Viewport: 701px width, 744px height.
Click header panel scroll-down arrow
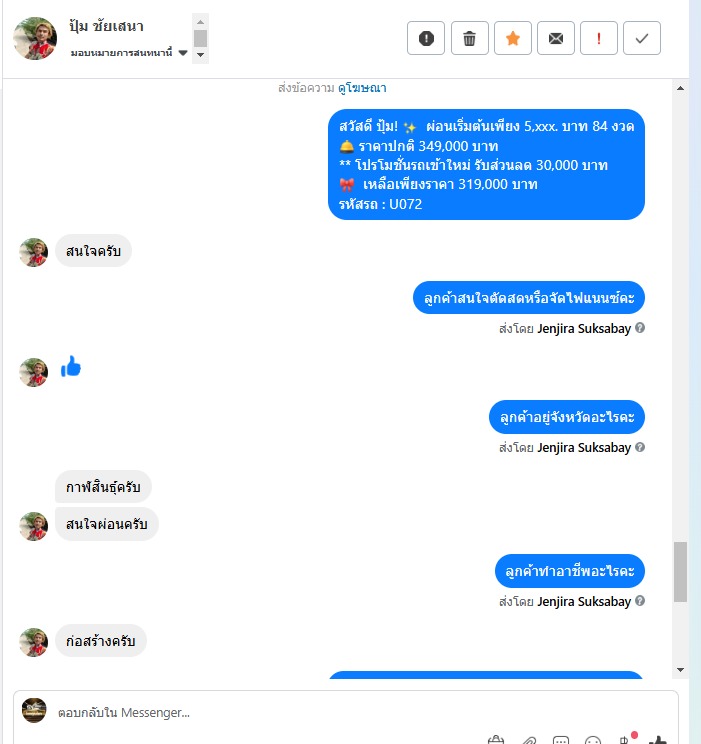[200, 55]
